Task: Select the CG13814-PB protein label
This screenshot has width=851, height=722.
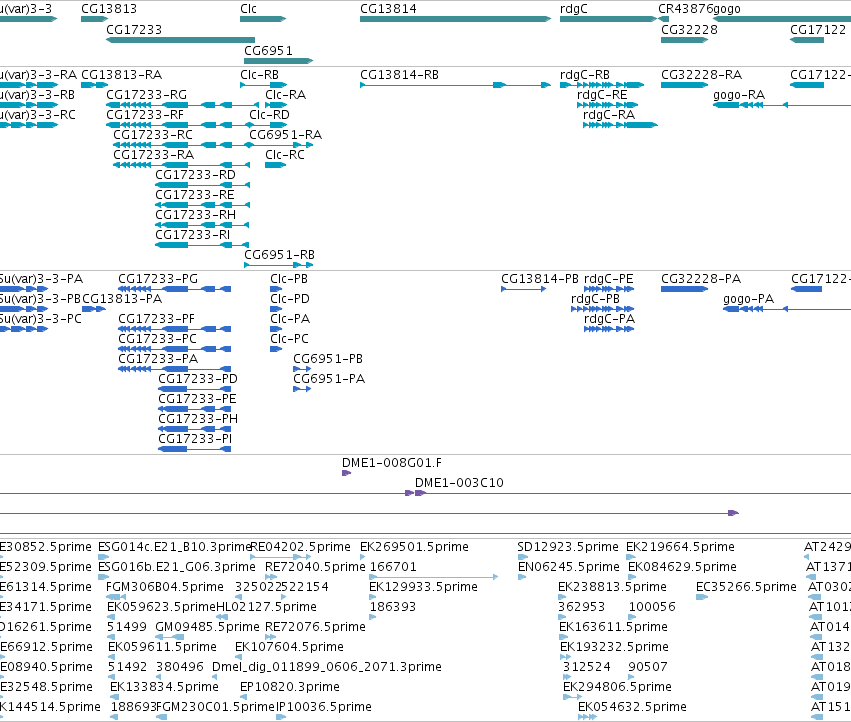Action: tap(539, 278)
